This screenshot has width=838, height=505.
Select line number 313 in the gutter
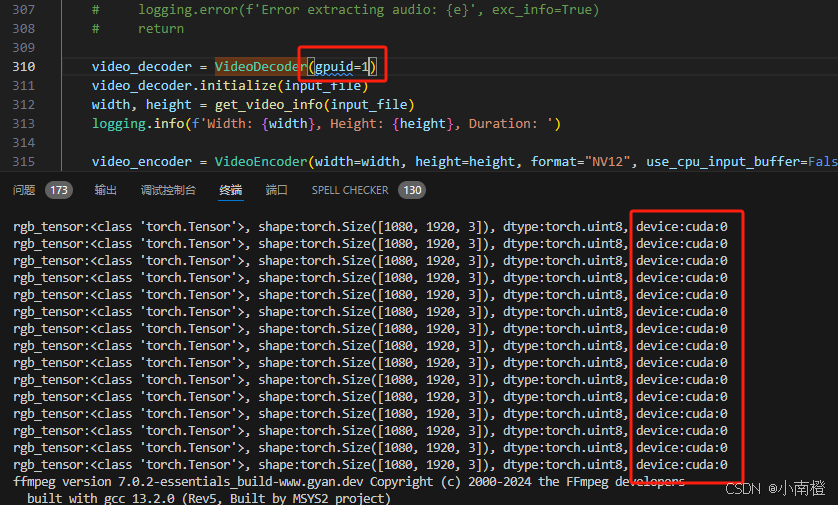(24, 123)
